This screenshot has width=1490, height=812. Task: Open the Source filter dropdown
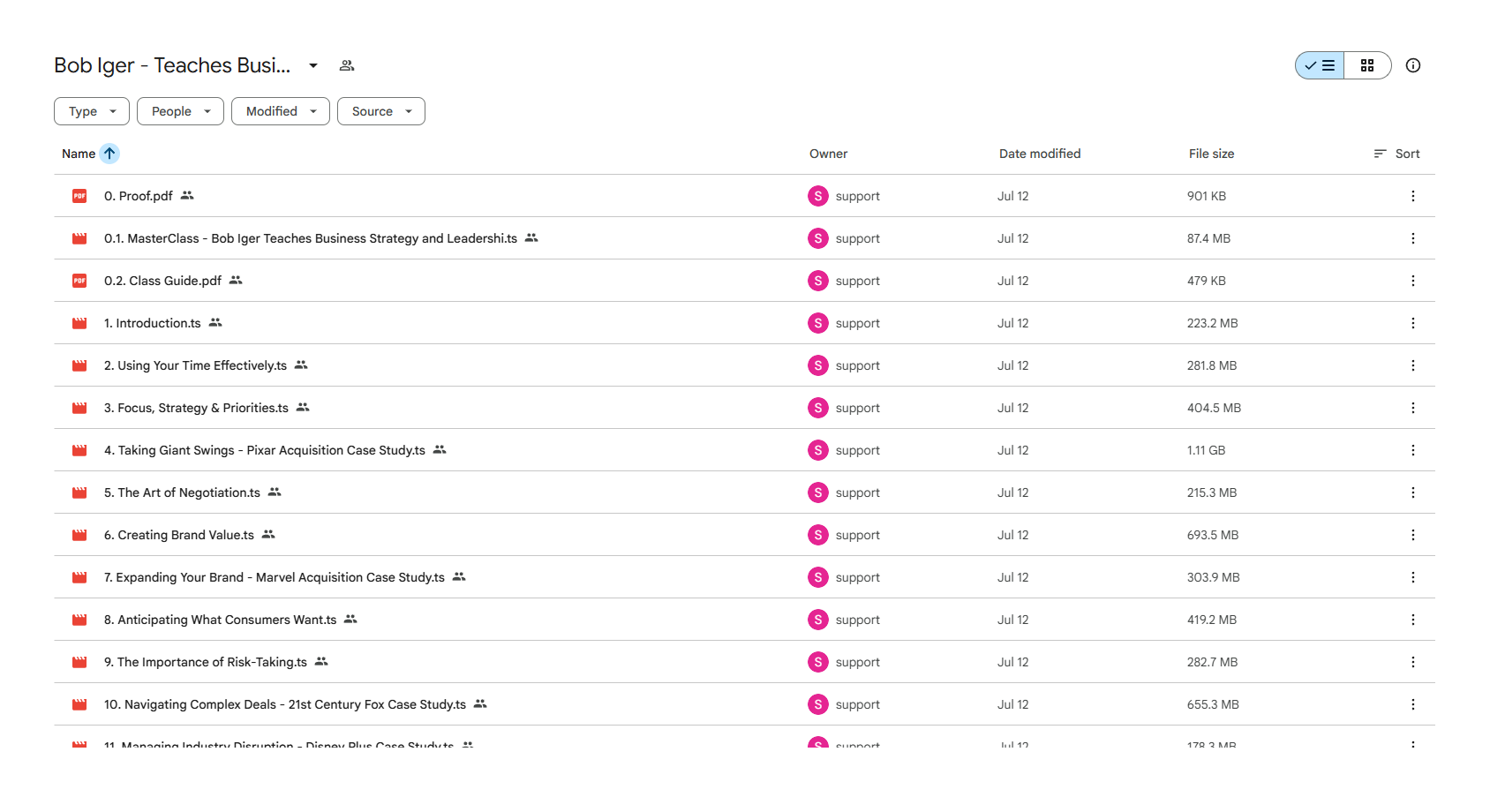[381, 111]
